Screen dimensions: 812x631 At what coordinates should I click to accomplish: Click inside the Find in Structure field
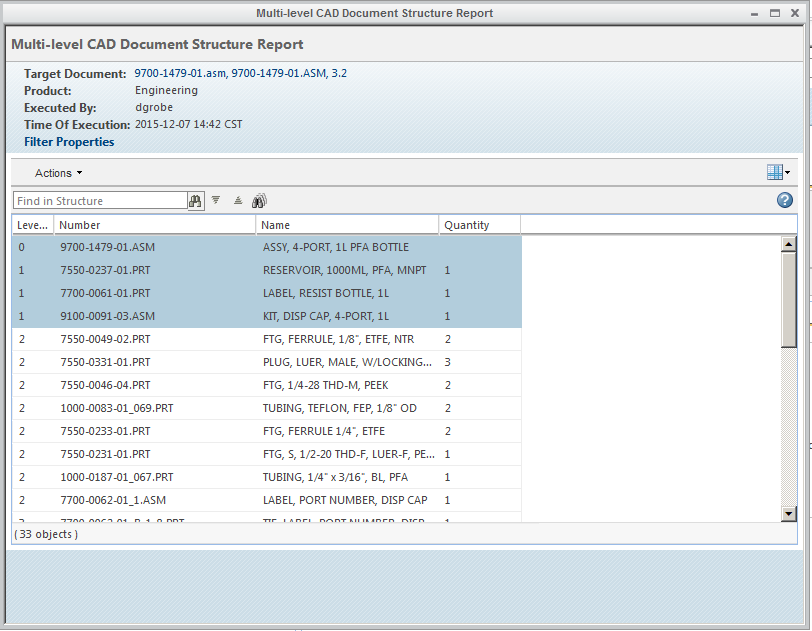point(100,201)
